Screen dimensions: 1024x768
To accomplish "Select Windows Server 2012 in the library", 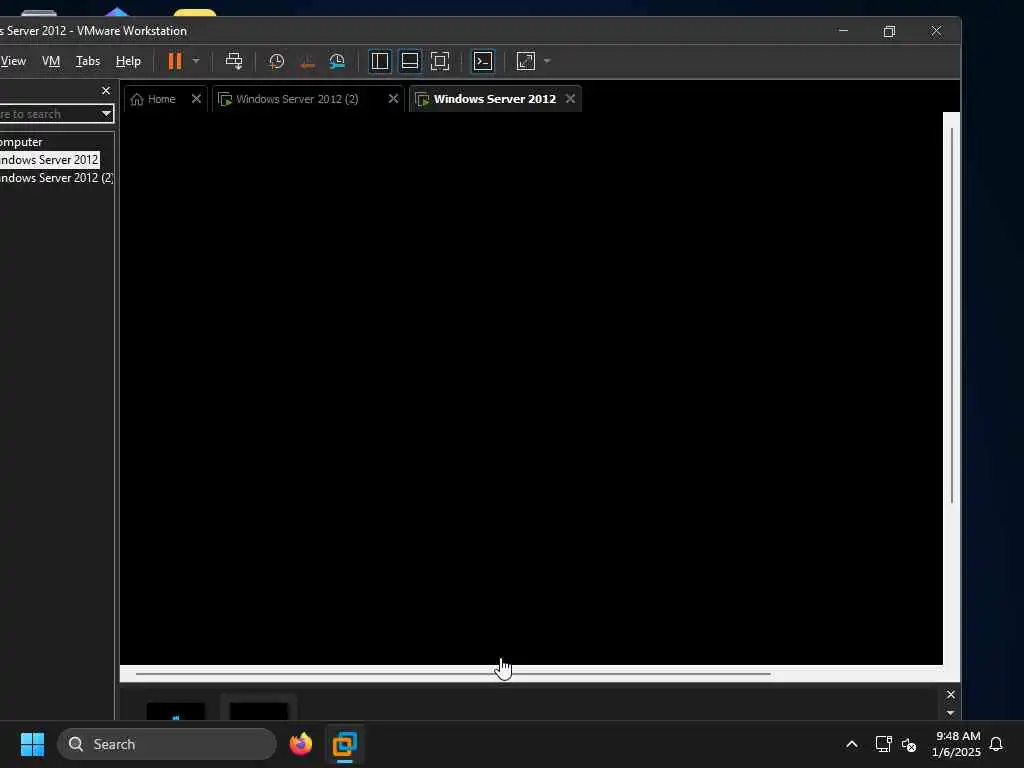I will (49, 159).
